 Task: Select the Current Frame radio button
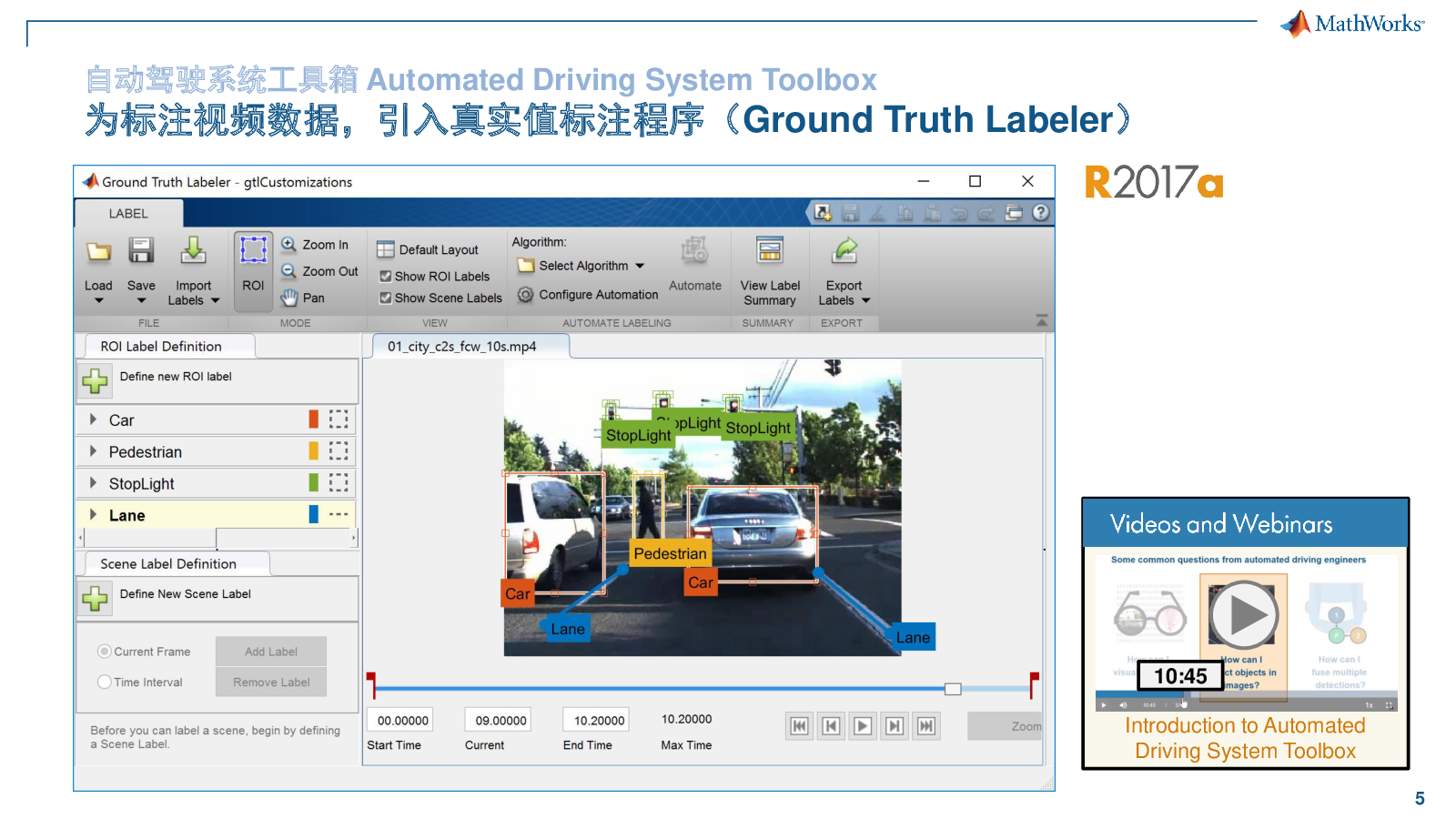(105, 652)
